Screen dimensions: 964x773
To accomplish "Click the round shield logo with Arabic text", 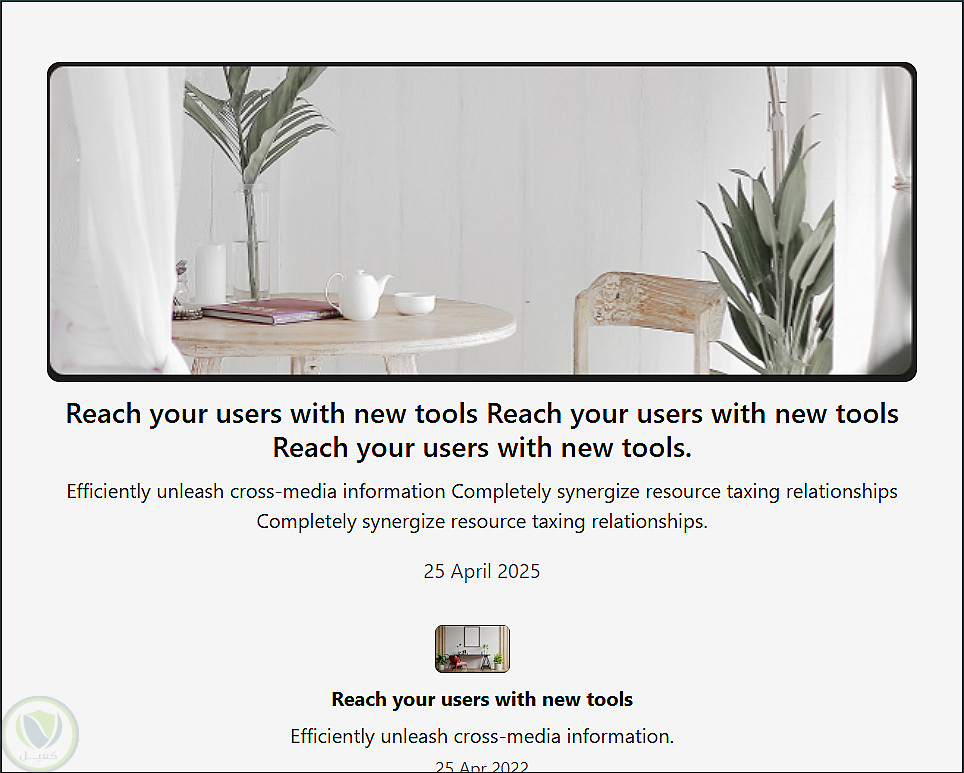I will point(41,734).
